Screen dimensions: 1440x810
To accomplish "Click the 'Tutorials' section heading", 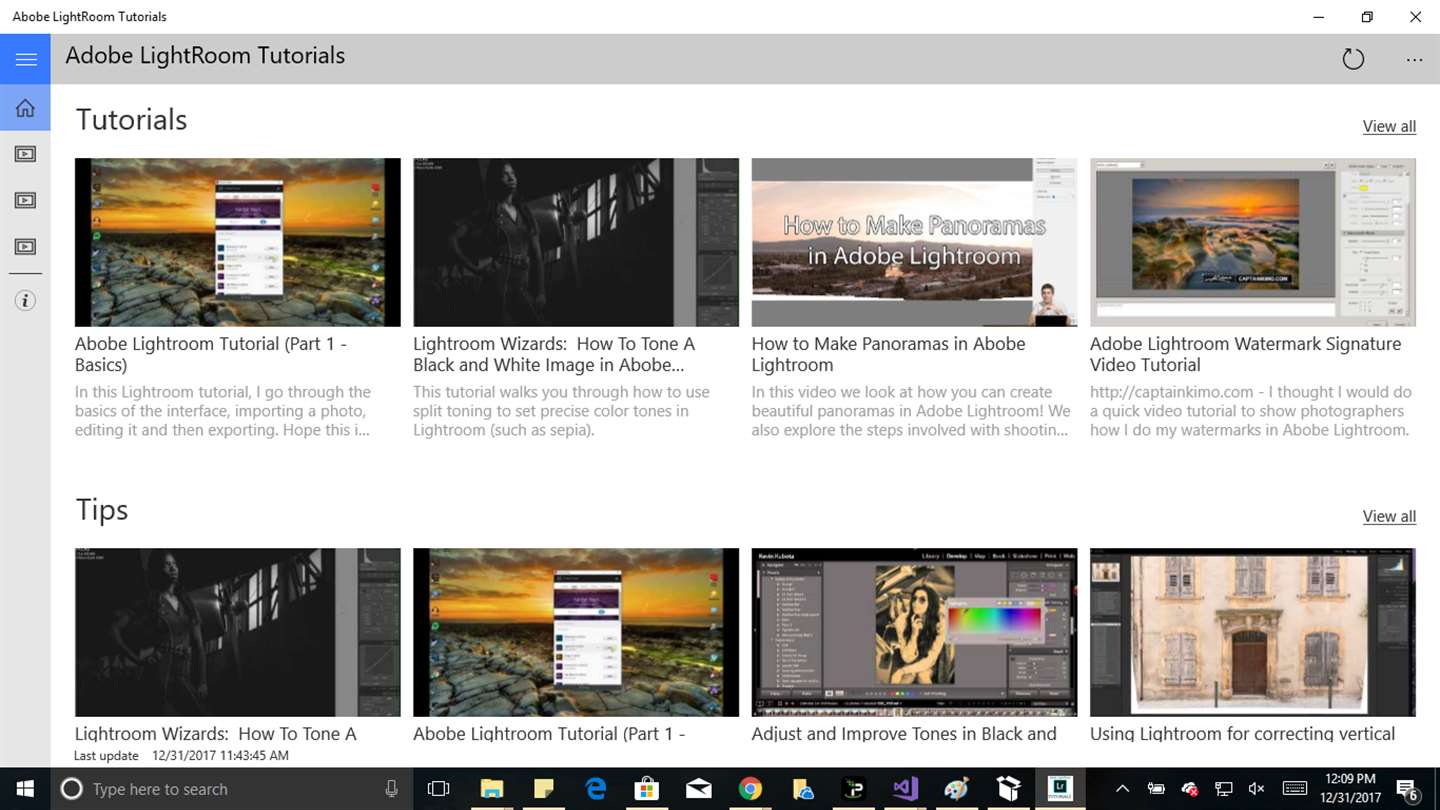I will point(132,120).
